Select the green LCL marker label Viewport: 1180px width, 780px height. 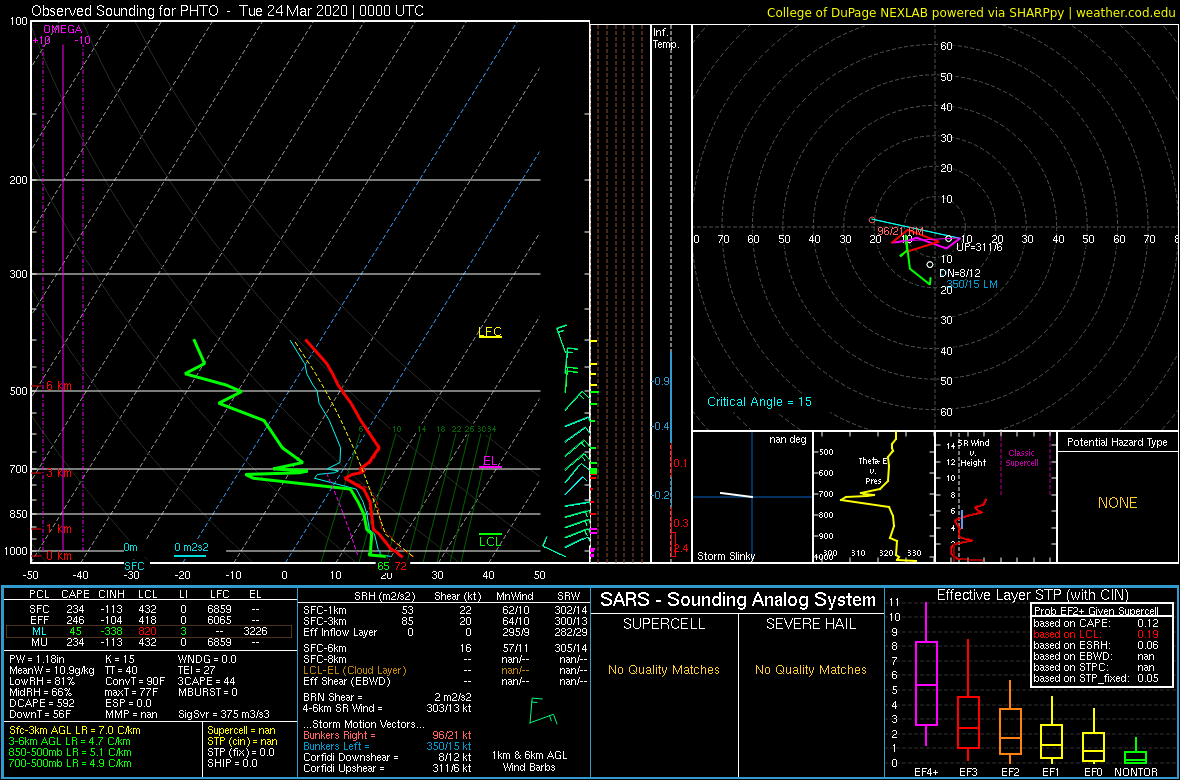click(490, 541)
